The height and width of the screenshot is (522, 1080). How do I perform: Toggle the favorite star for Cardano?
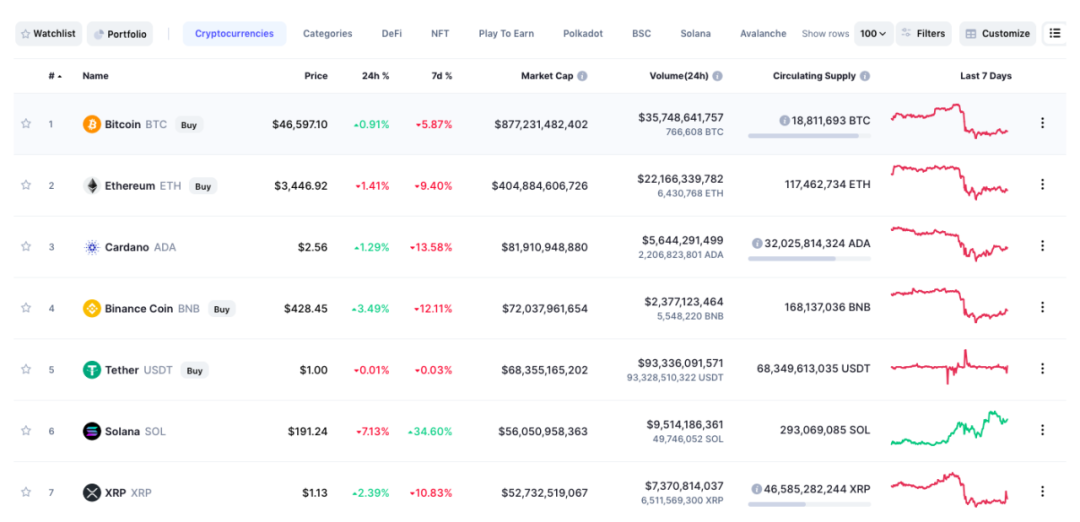tap(26, 247)
